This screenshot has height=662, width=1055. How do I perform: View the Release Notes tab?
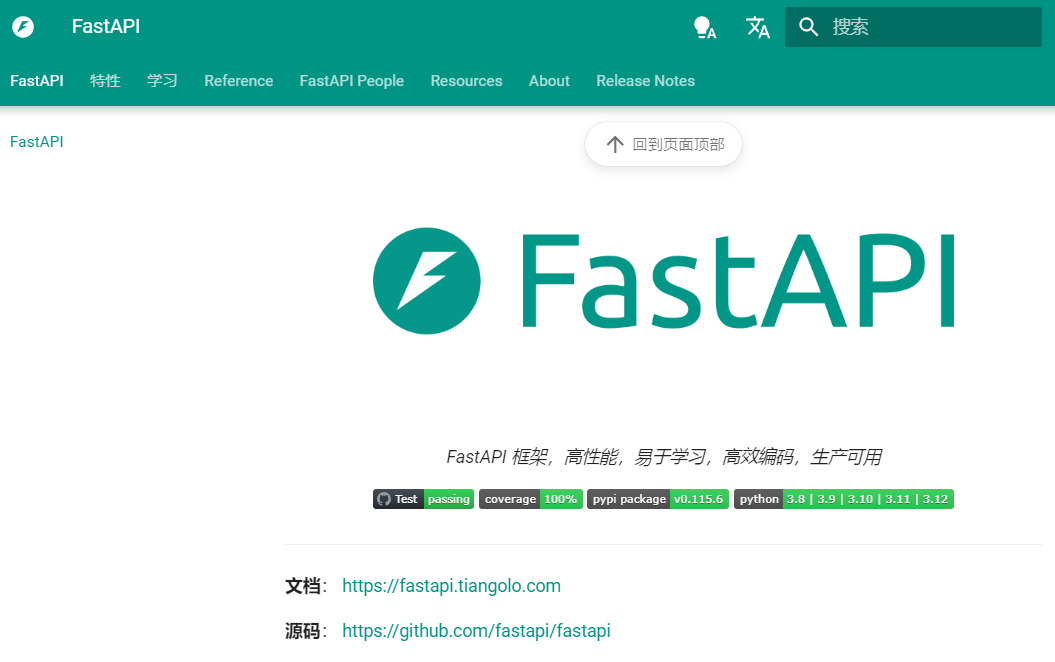tap(645, 81)
